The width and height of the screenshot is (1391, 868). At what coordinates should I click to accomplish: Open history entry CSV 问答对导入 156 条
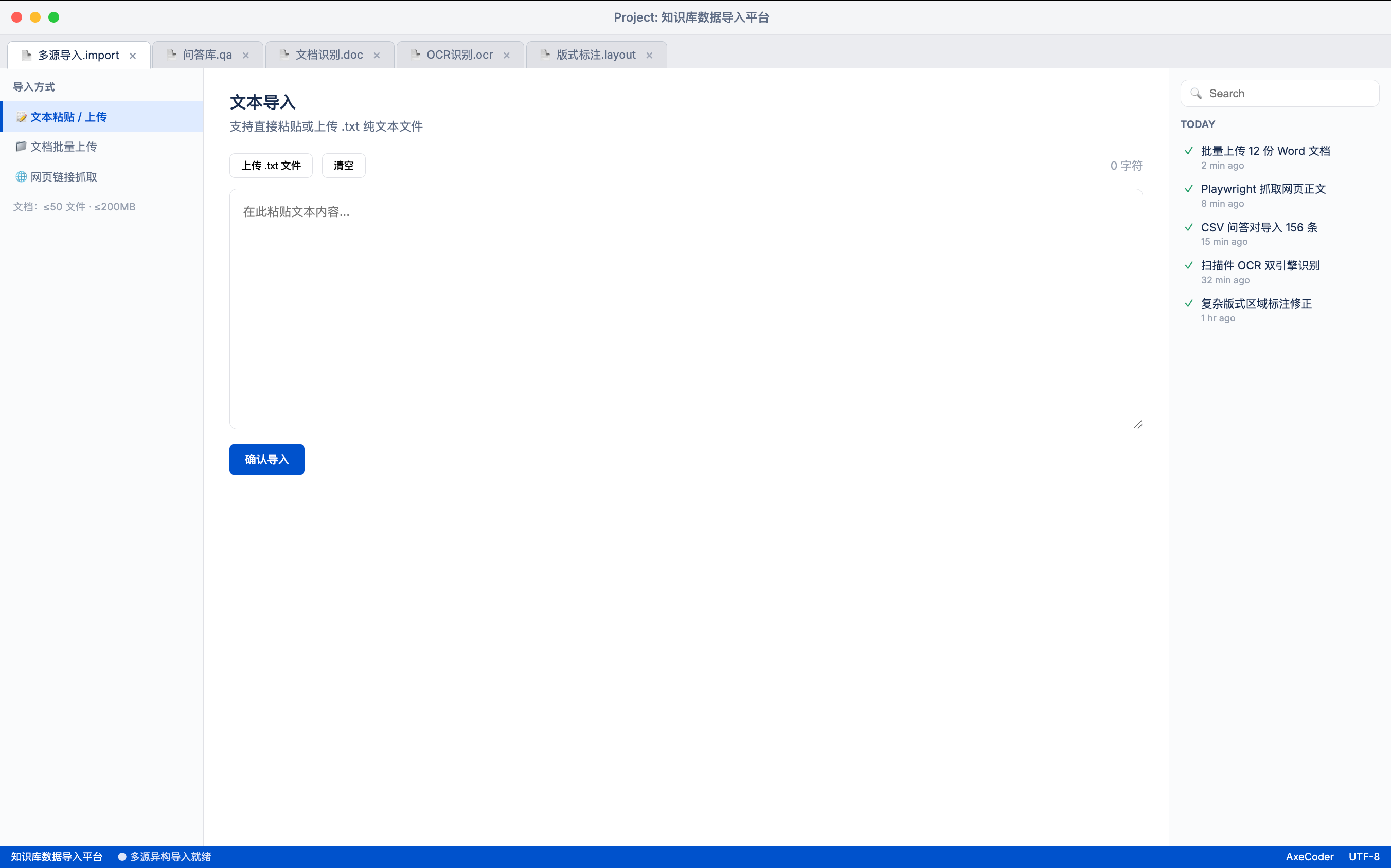pos(1279,233)
